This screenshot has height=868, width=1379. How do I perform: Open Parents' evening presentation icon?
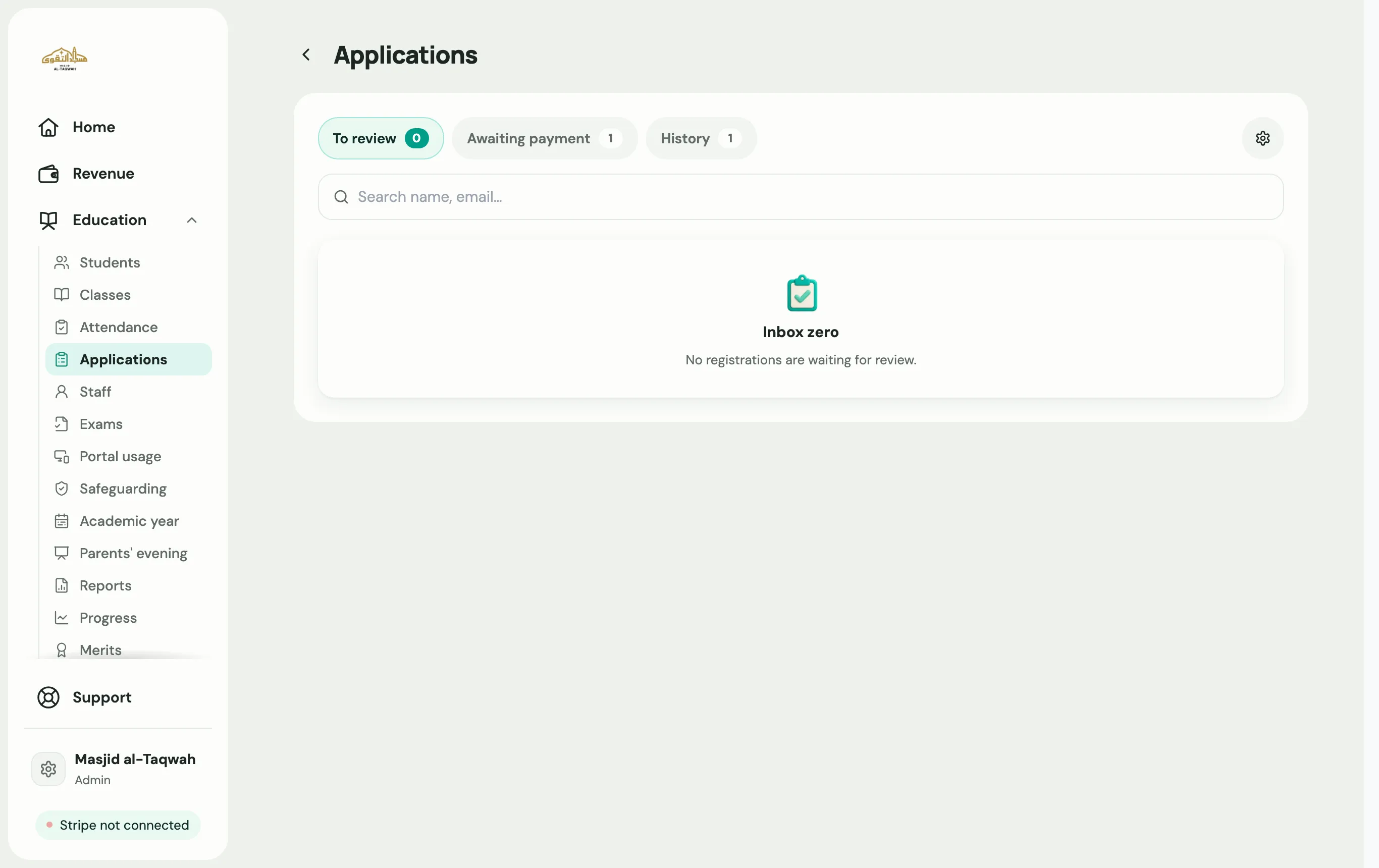coord(61,553)
